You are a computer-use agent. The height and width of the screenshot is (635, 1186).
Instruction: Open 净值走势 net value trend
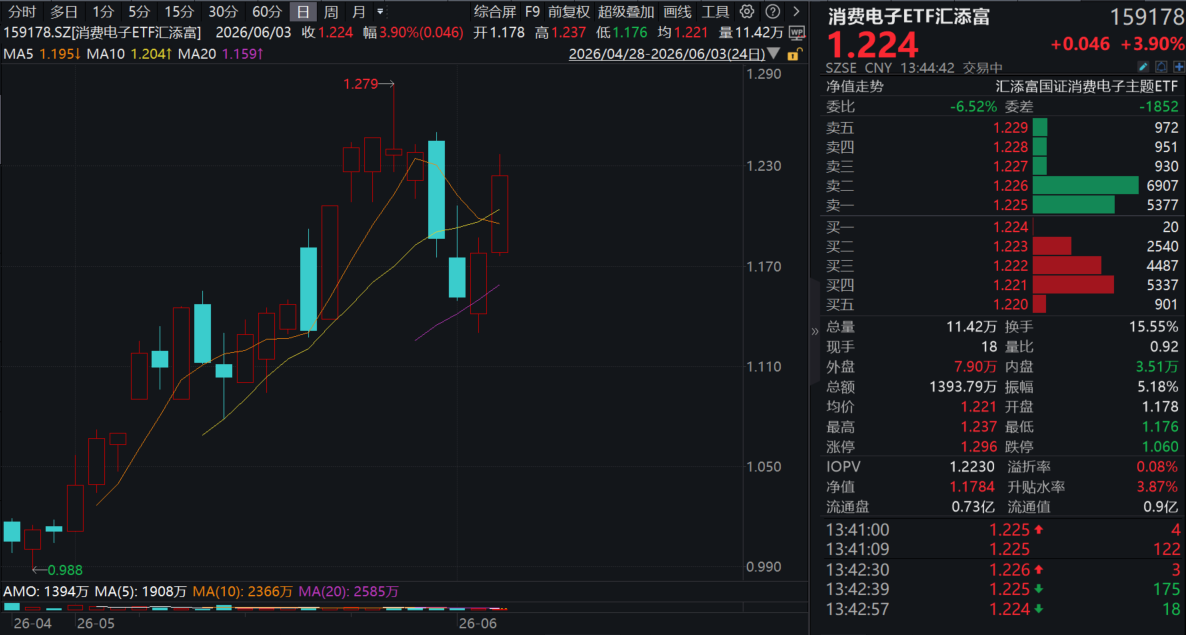(x=855, y=87)
